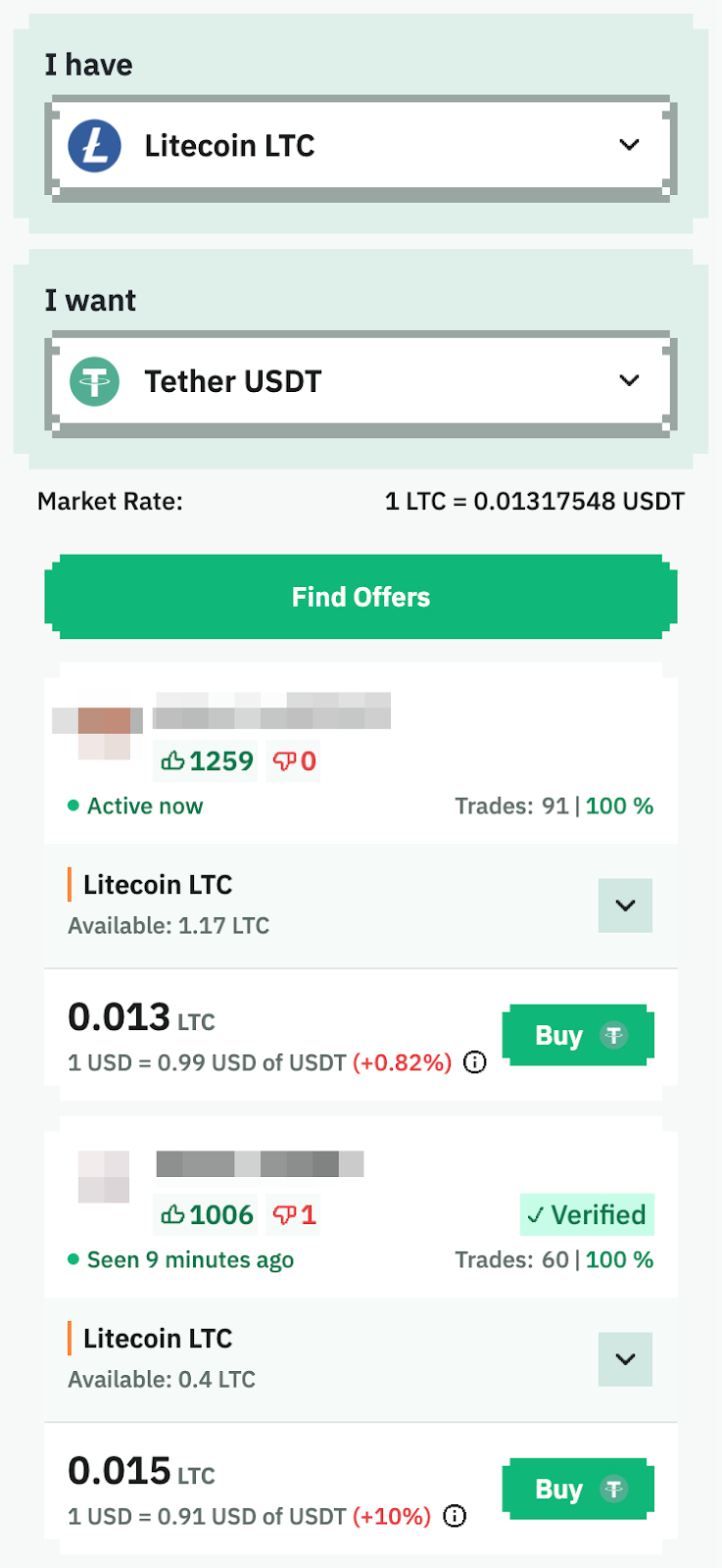Click the Verified badge on second seller
The width and height of the screenshot is (722, 1568).
(587, 1215)
